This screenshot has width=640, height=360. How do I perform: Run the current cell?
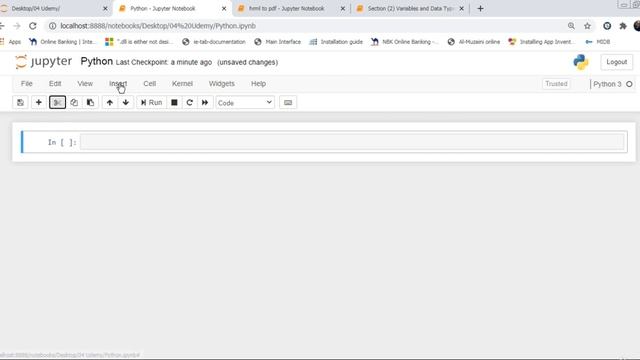click(x=151, y=102)
